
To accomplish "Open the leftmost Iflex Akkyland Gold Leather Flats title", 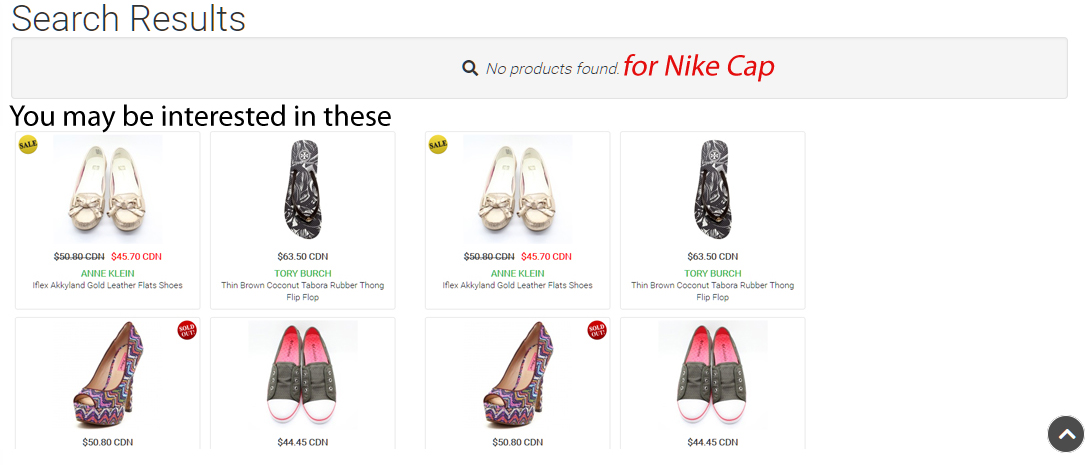I will [107, 285].
